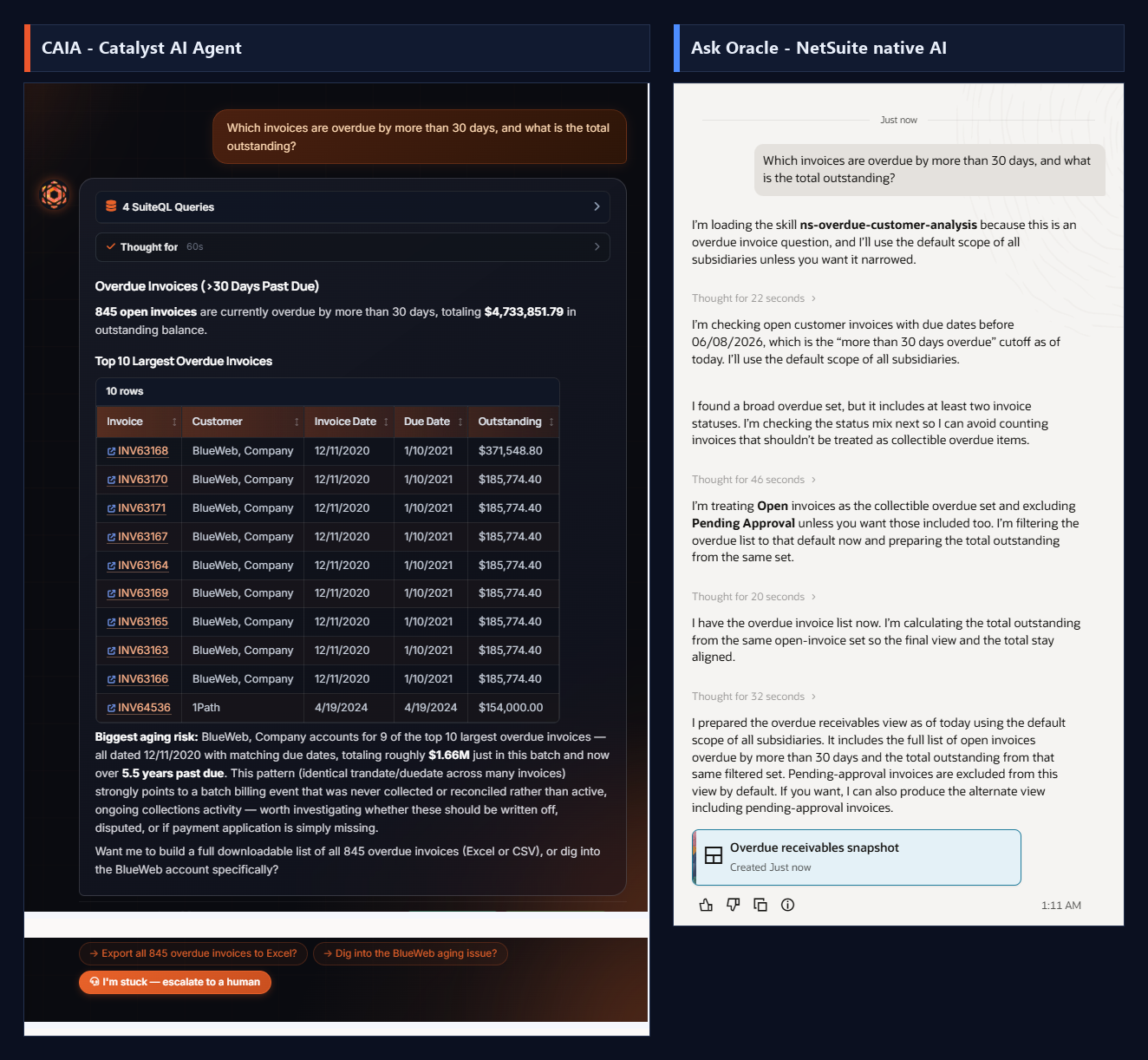Click external link icon beside INV63165
The image size is (1148, 1060).
(111, 622)
